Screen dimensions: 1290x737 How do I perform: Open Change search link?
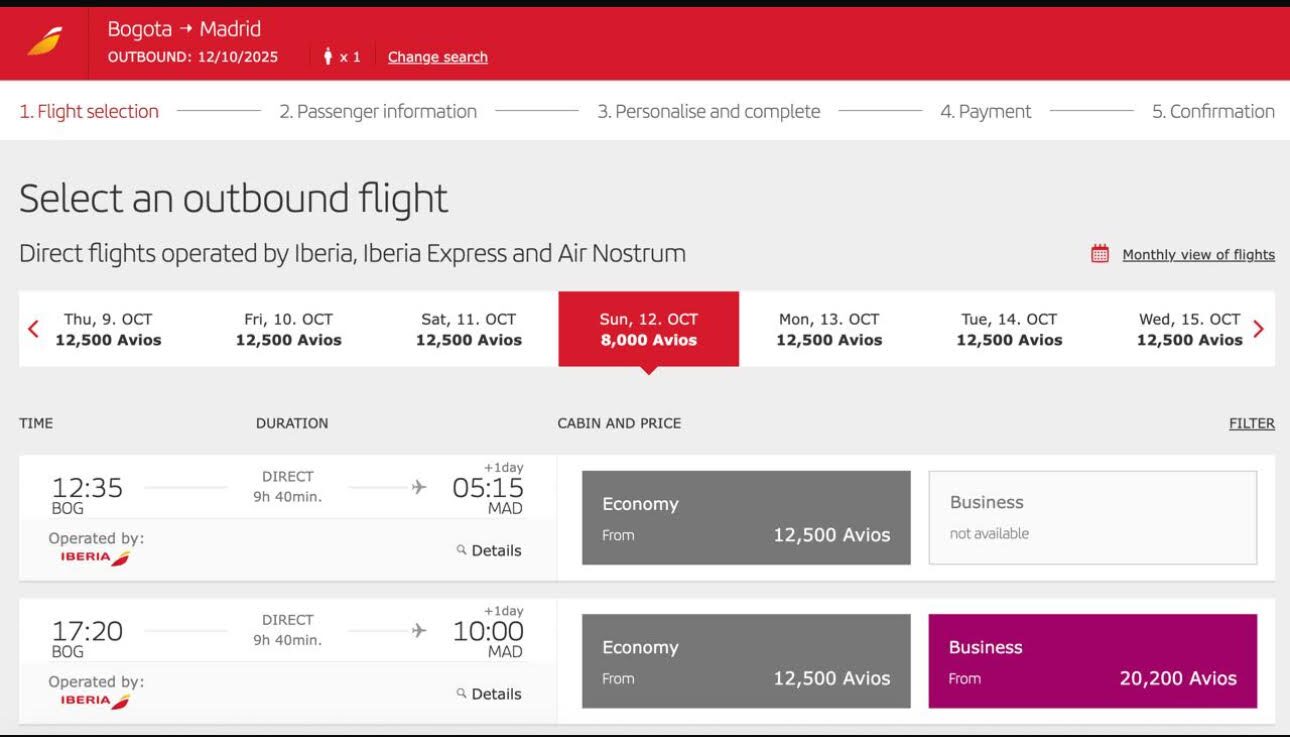437,57
